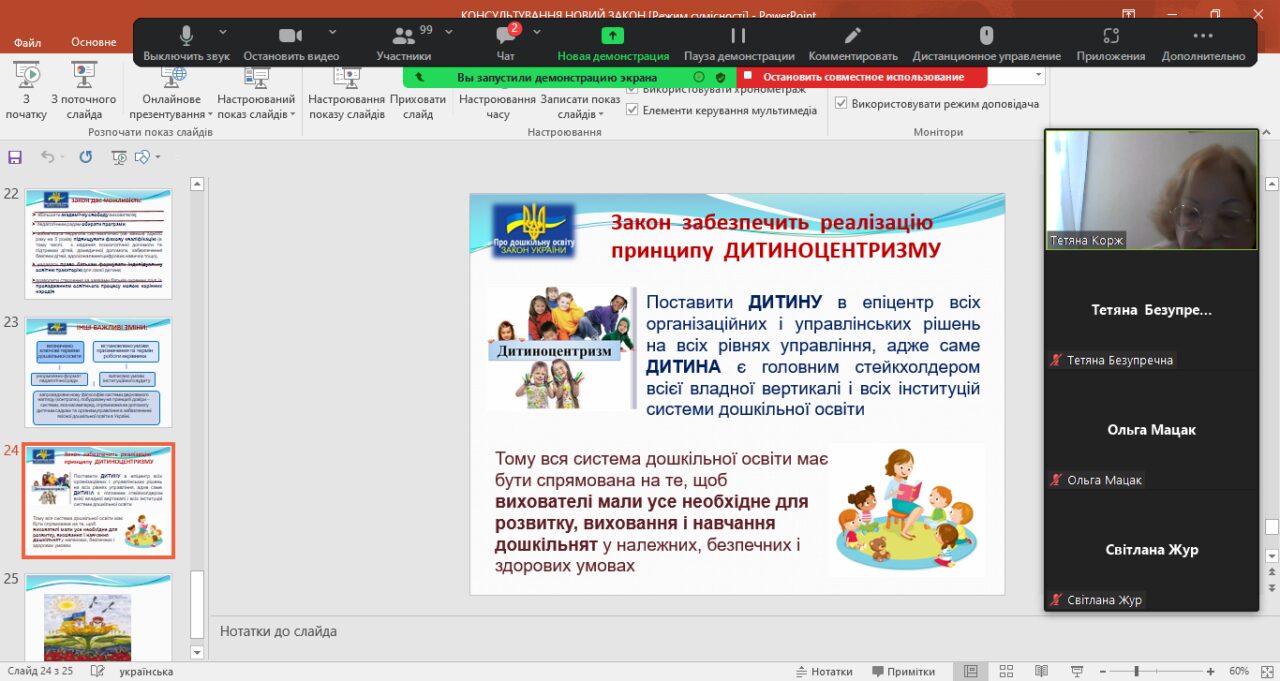Image resolution: width=1280 pixels, height=681 pixels.
Task: Open audio options arrow next to the microphone
Action: coord(223,32)
